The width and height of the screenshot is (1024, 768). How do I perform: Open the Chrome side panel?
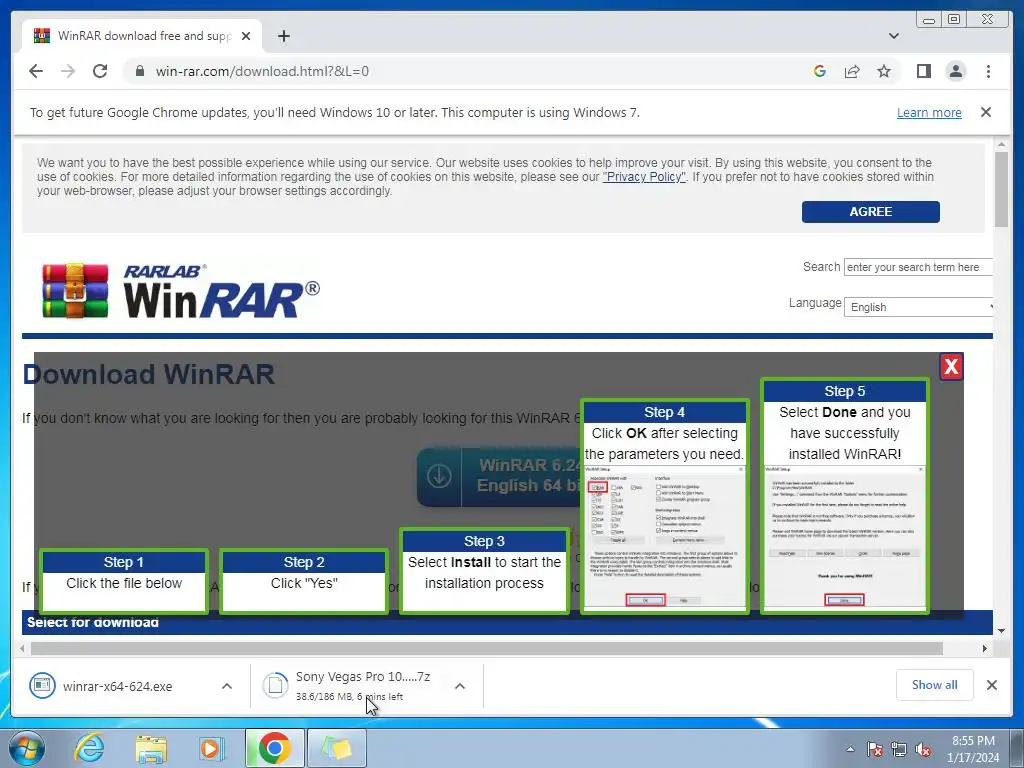923,71
